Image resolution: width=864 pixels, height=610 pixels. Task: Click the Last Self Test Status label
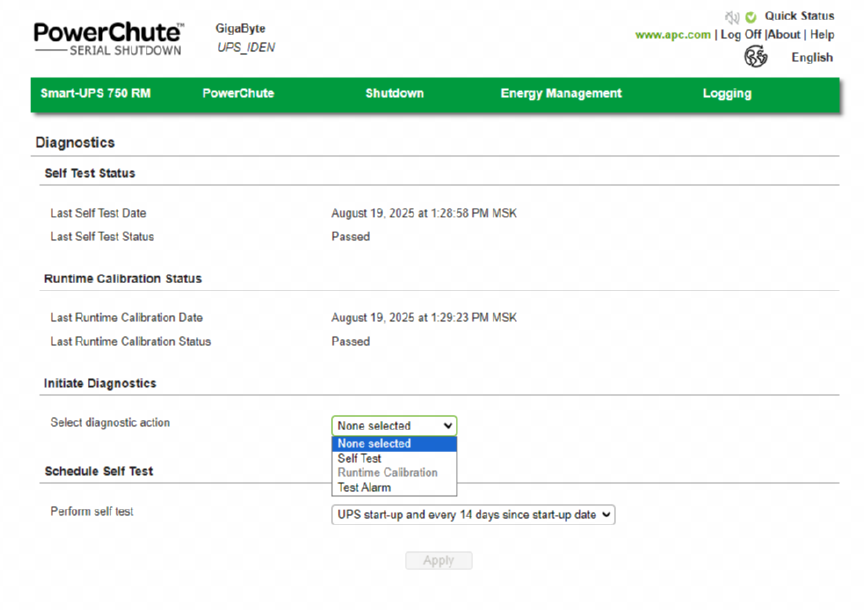coord(102,236)
